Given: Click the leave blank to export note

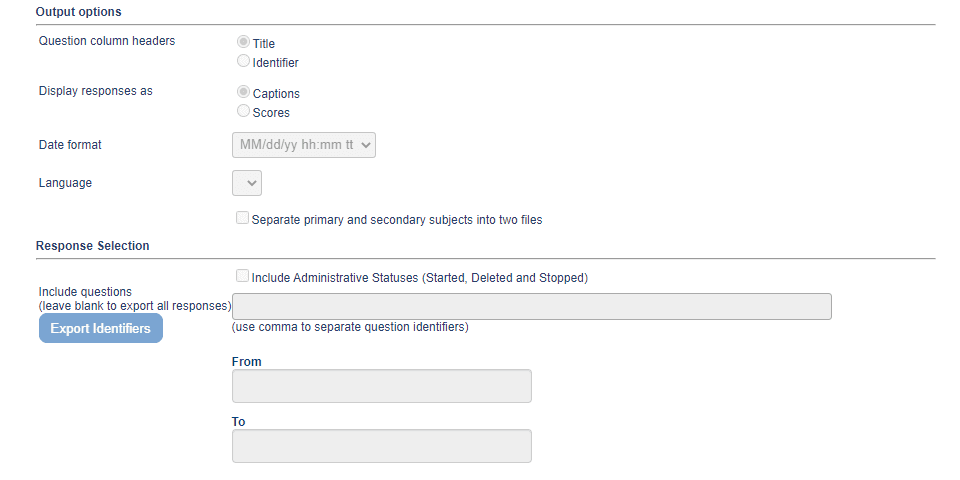Looking at the screenshot, I should [x=135, y=305].
